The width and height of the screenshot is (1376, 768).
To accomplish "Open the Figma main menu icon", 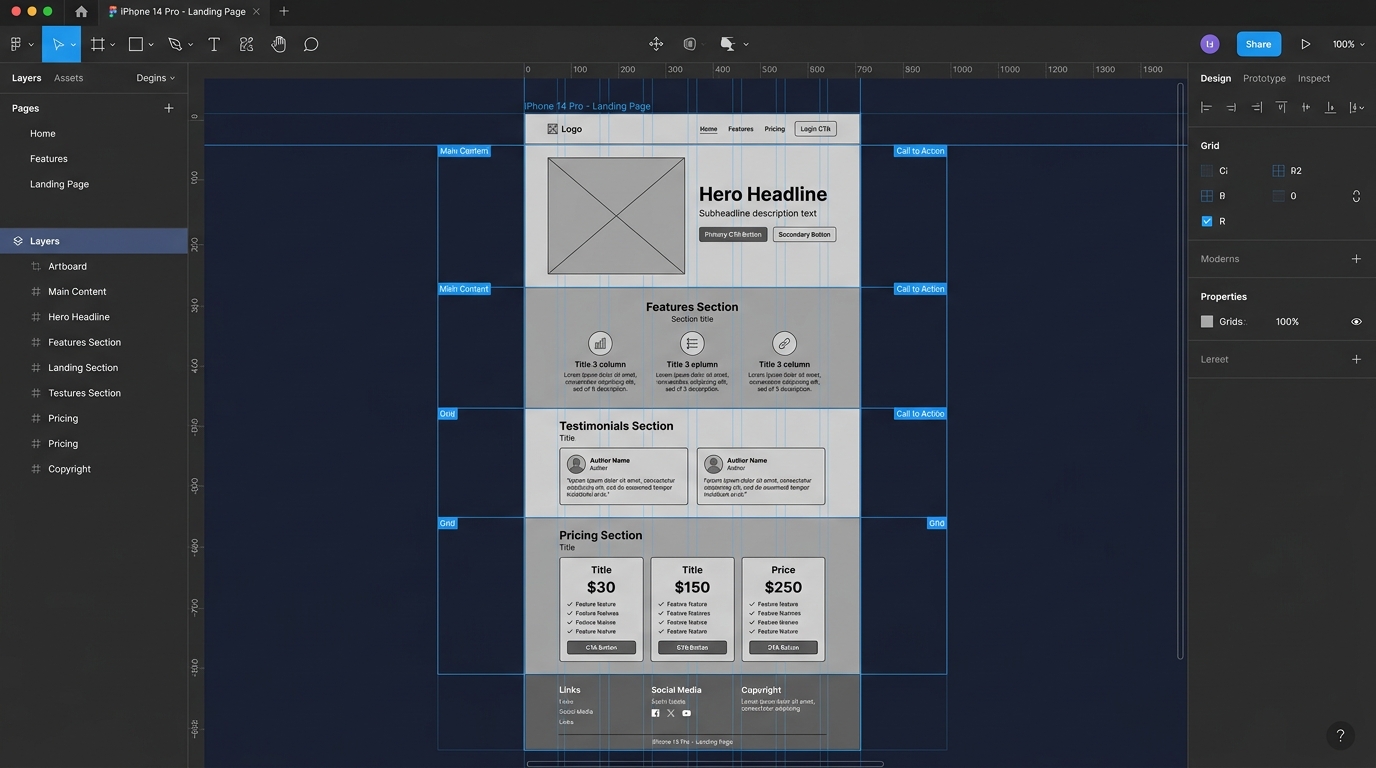I will [x=16, y=44].
